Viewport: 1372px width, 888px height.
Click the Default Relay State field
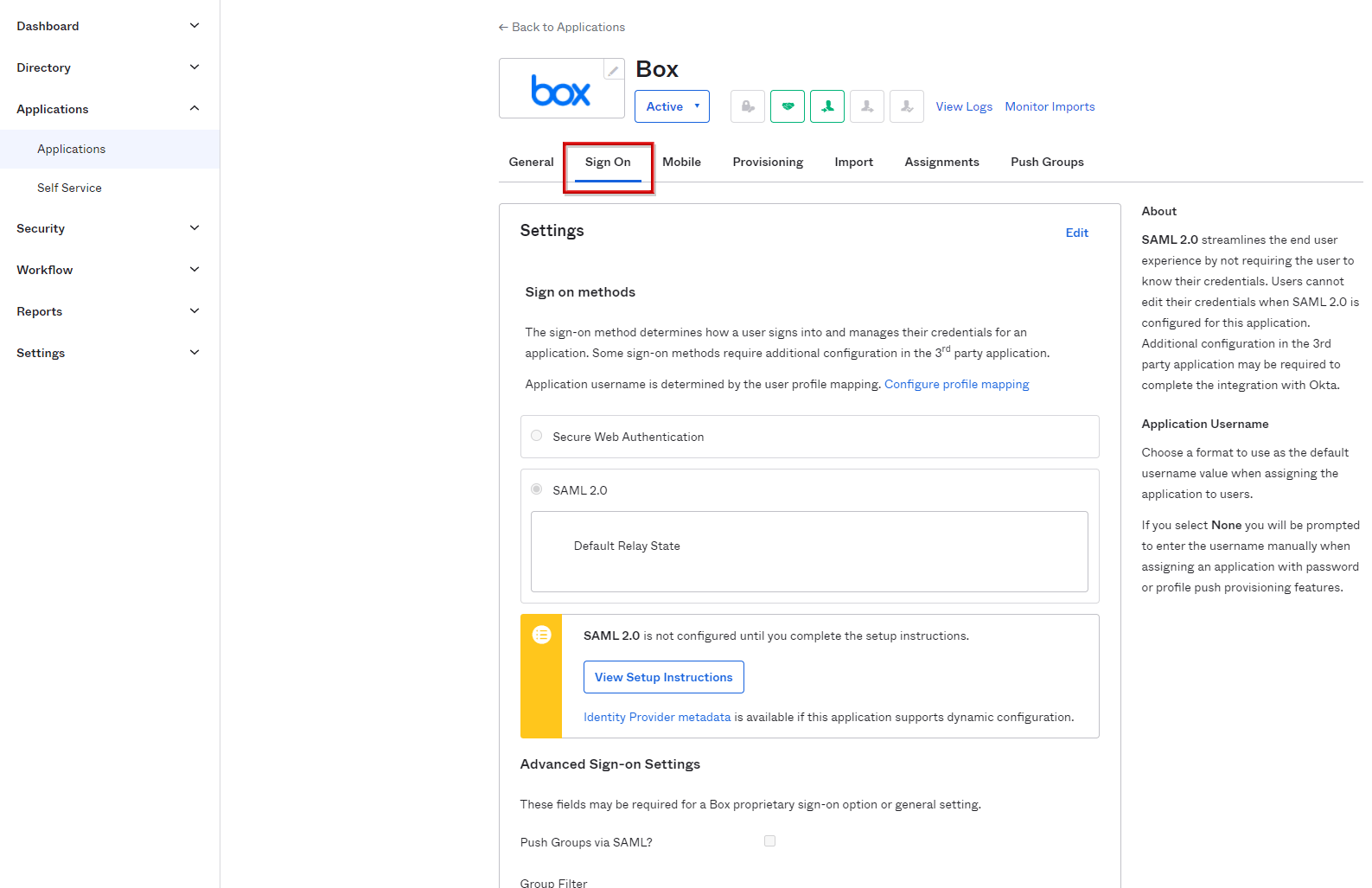click(809, 552)
